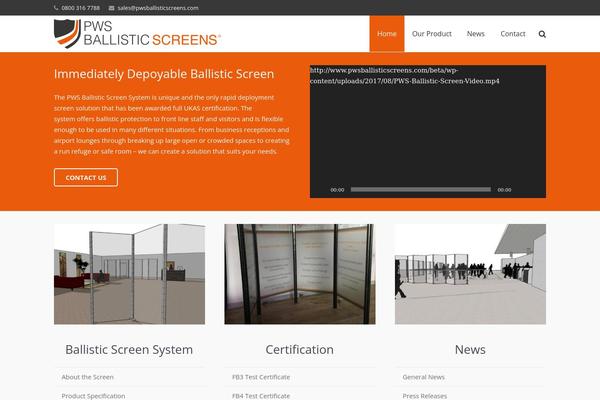Click the News section heading
600x400 pixels.
(x=470, y=349)
